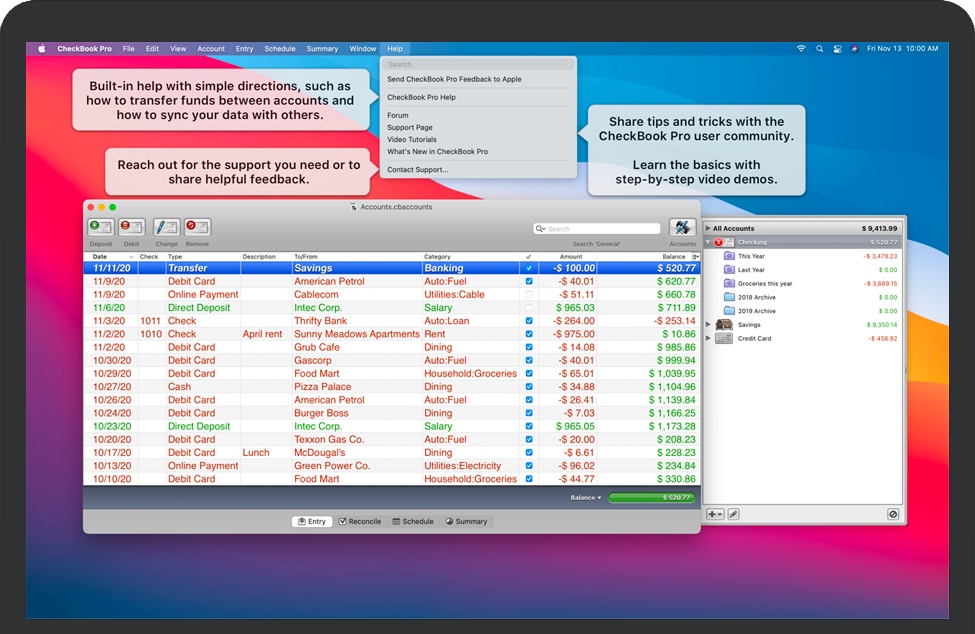
Task: Check the Sunny Meadows Apartments transaction
Action: 529,334
